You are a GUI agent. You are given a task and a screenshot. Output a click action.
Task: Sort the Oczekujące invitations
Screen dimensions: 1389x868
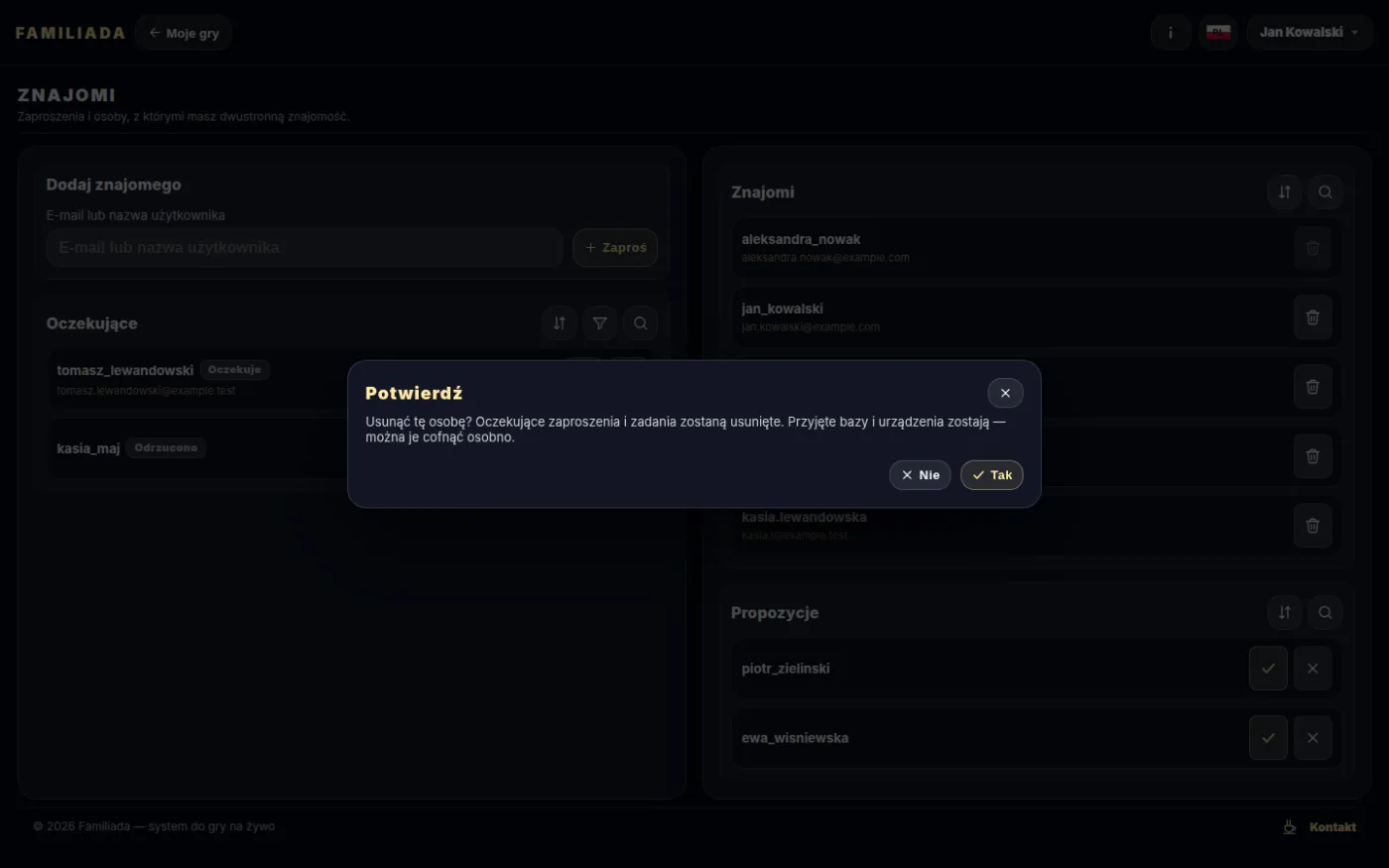[560, 323]
